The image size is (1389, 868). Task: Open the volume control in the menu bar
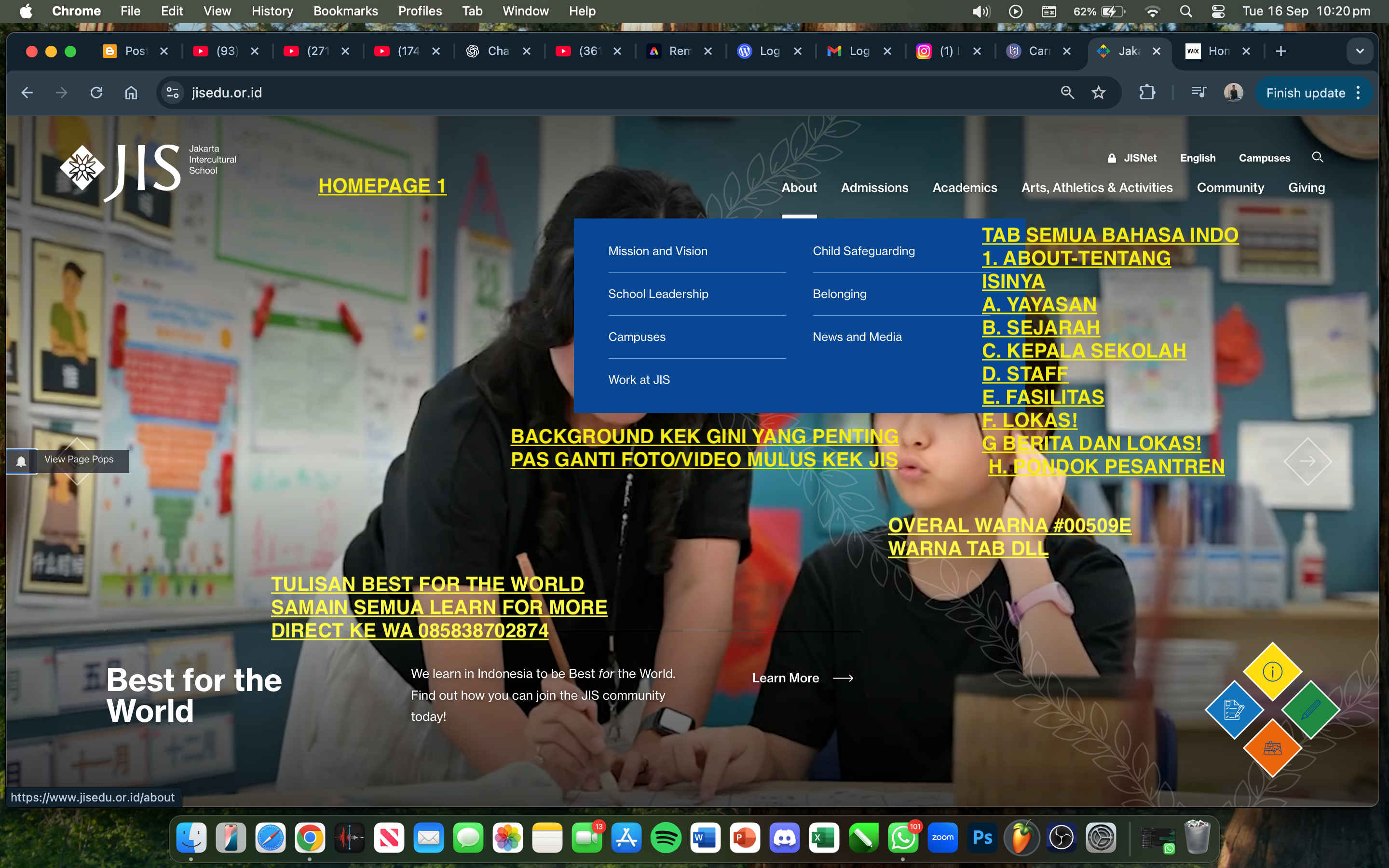[980, 12]
